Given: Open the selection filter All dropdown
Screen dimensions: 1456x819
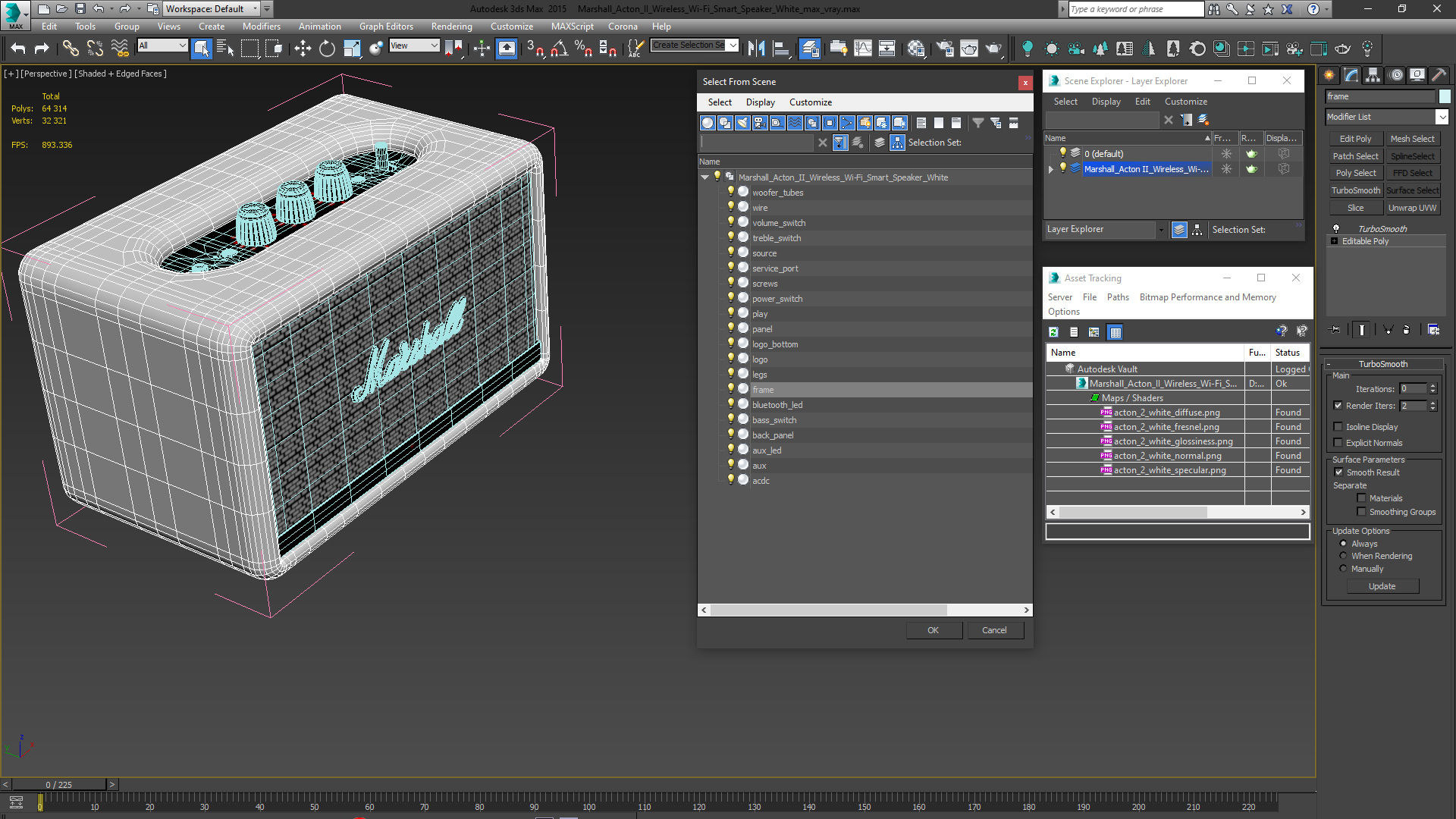Looking at the screenshot, I should 162,45.
